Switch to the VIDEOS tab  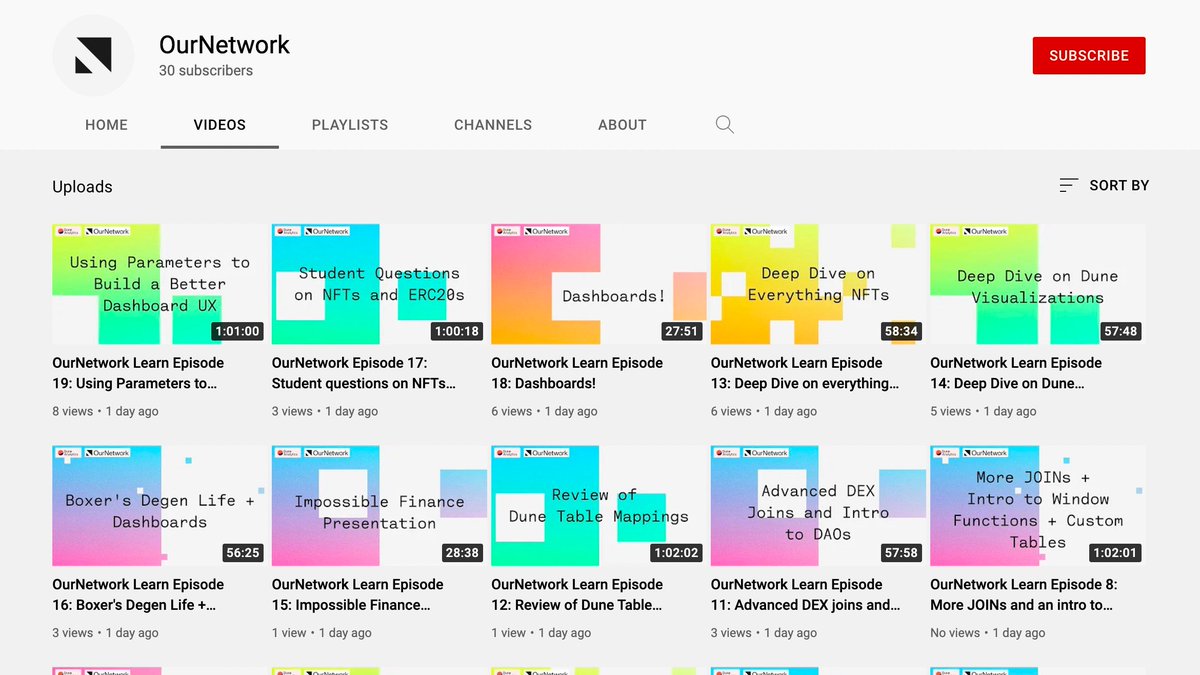tap(219, 124)
